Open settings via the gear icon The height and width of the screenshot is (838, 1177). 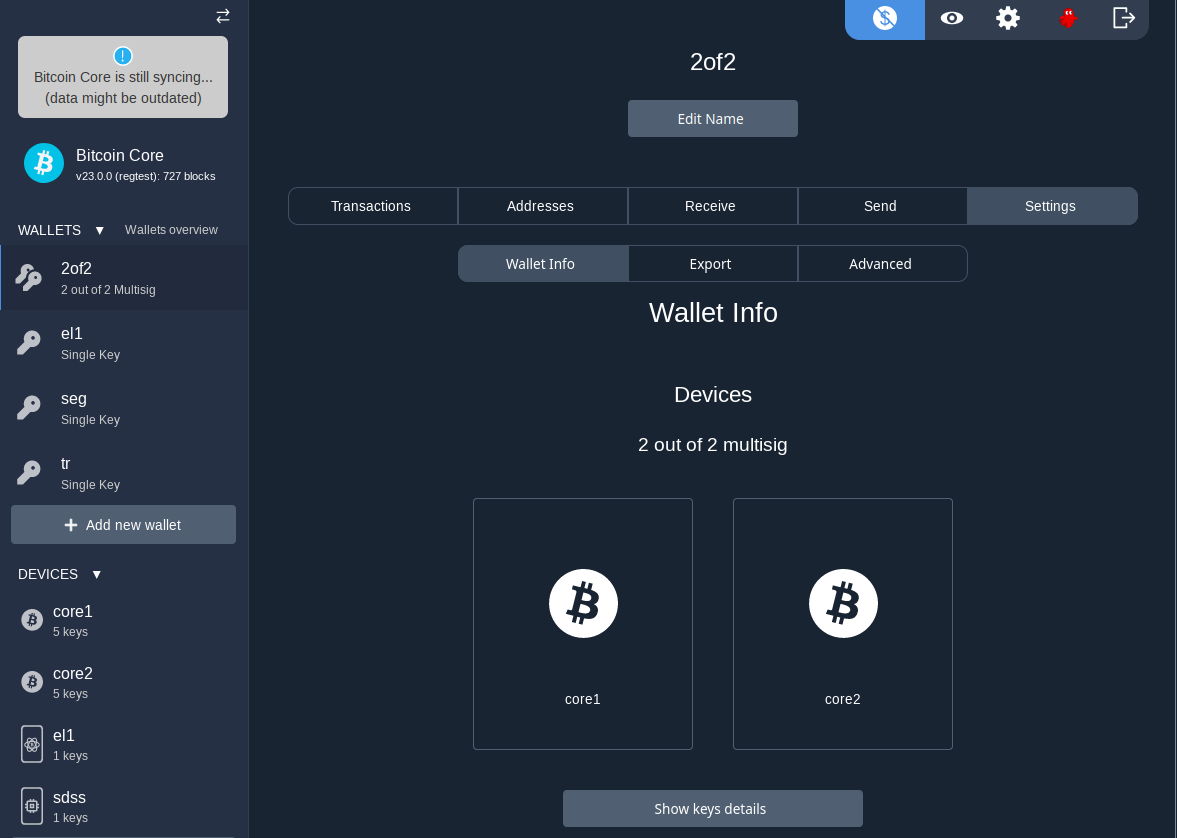(1008, 18)
